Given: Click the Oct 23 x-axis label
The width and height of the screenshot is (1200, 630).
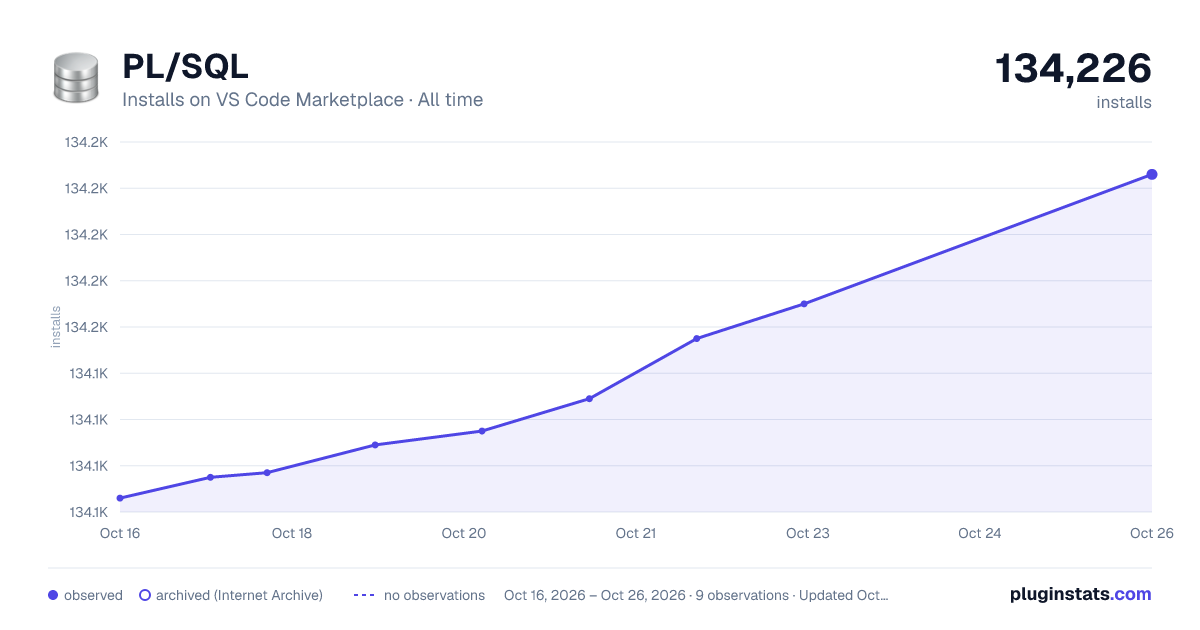Looking at the screenshot, I should click(x=808, y=533).
